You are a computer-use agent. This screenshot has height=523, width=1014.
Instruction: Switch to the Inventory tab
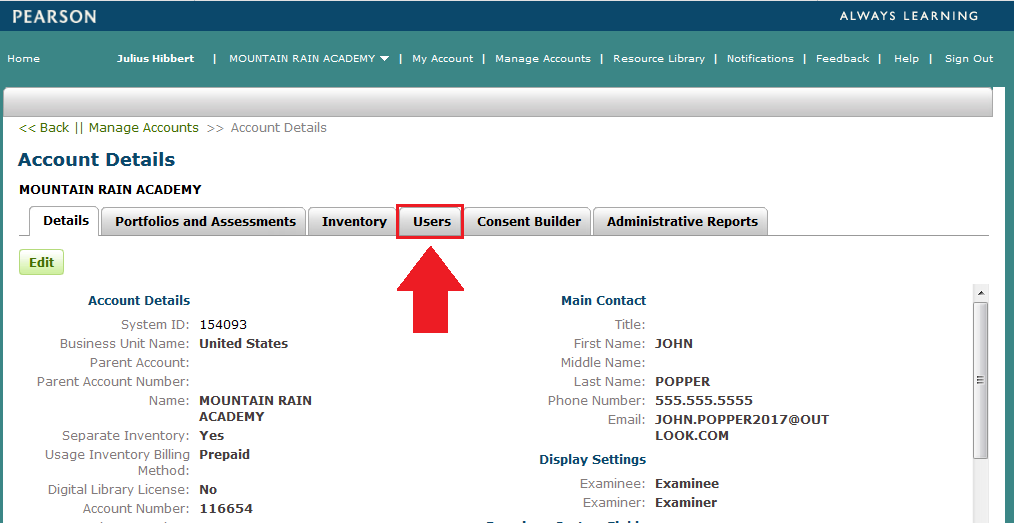354,222
